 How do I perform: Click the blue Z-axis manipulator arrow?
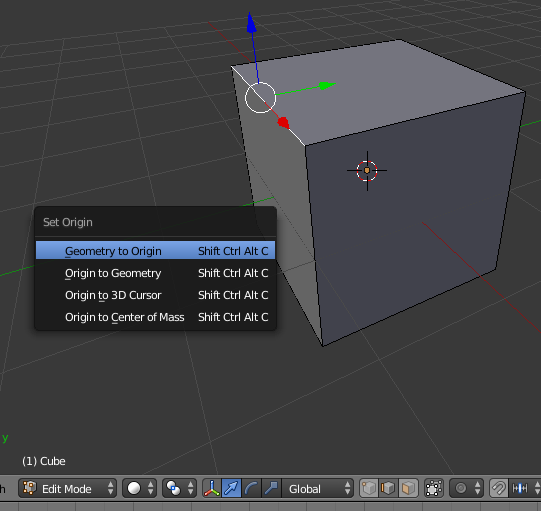tap(251, 23)
